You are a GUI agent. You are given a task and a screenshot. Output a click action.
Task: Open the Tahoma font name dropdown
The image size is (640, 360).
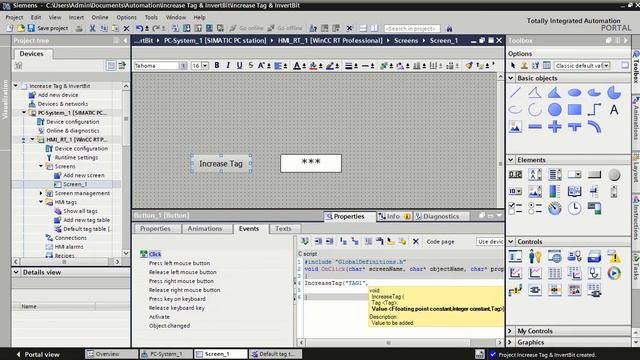pyautogui.click(x=183, y=66)
